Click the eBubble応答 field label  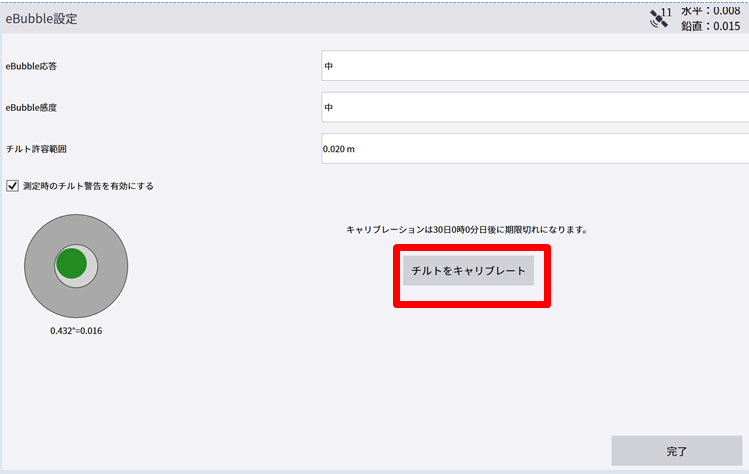[32, 66]
